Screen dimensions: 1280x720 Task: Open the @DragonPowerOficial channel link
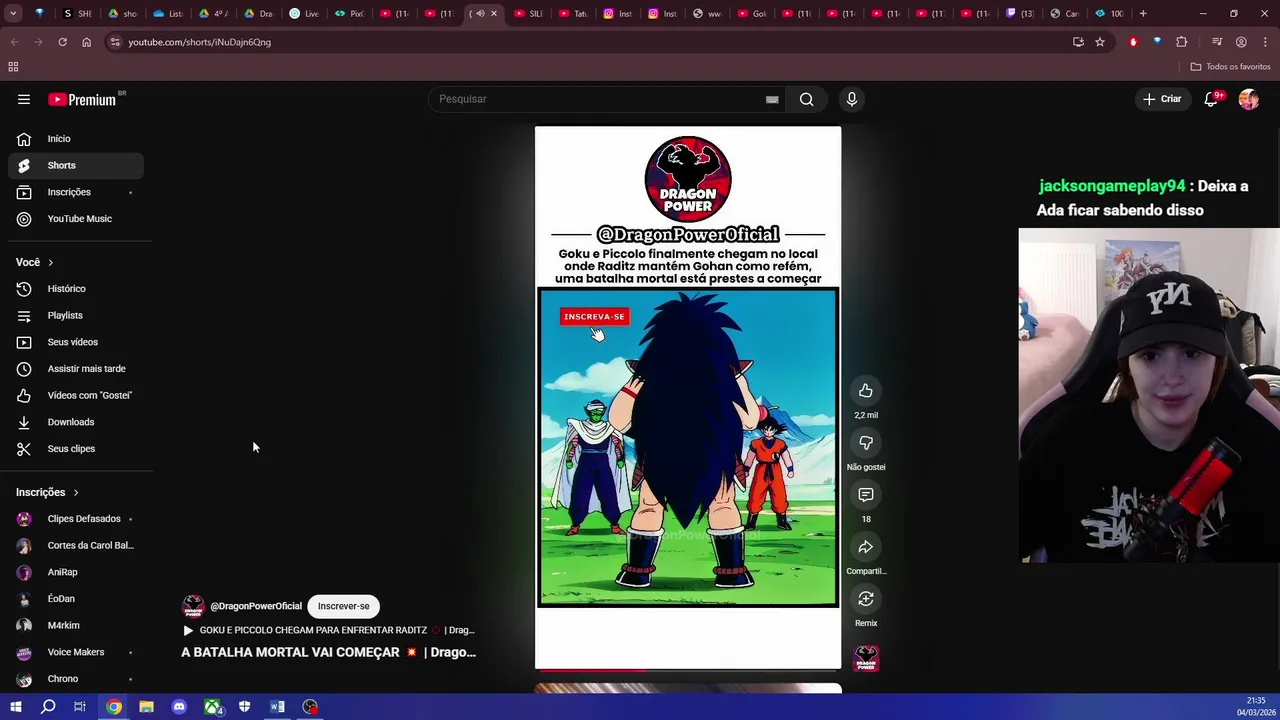[256, 606]
